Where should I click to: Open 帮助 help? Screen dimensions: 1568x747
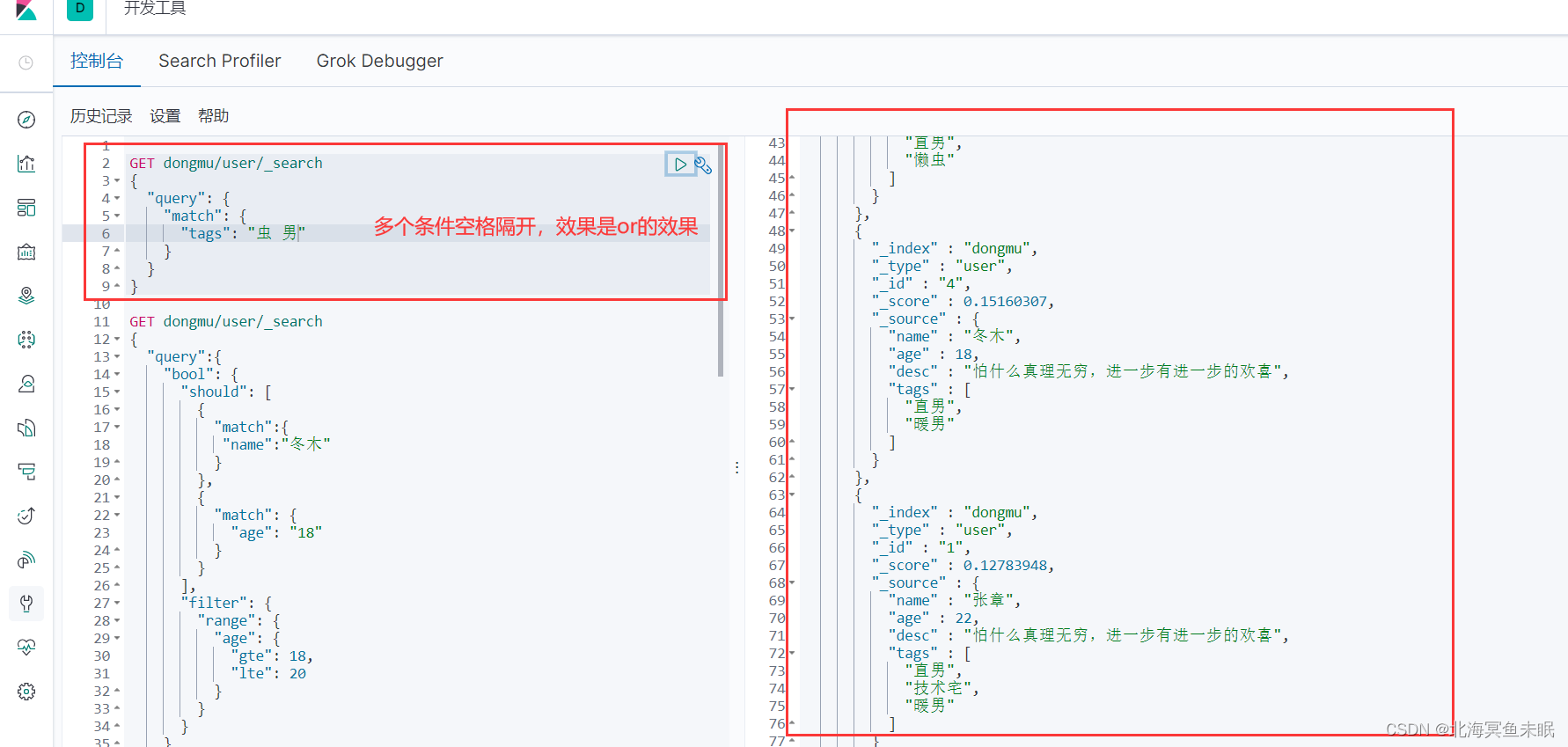coord(213,116)
